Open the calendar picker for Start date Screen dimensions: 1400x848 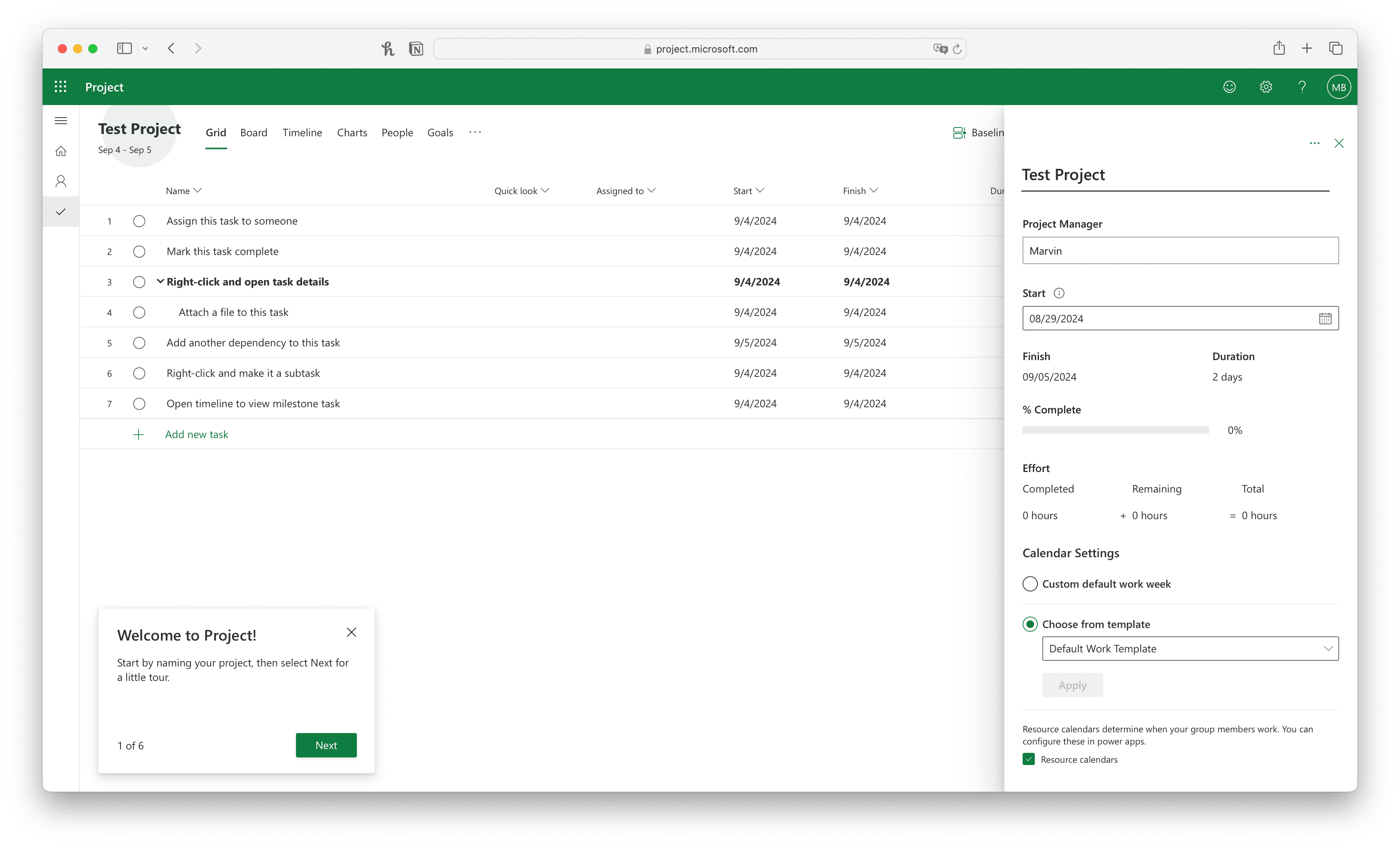pyautogui.click(x=1324, y=319)
